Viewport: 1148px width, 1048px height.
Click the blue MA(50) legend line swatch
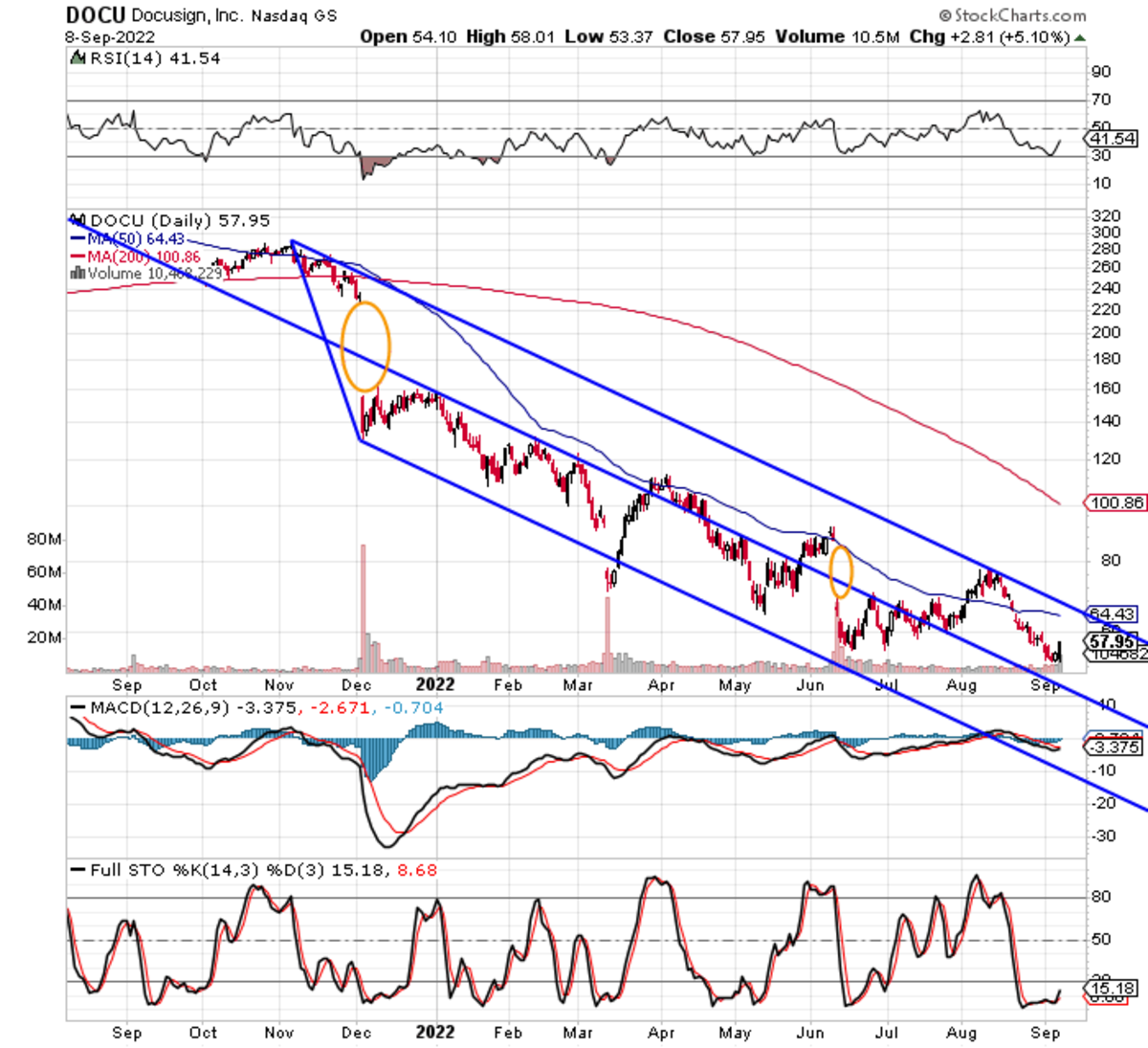(x=77, y=238)
